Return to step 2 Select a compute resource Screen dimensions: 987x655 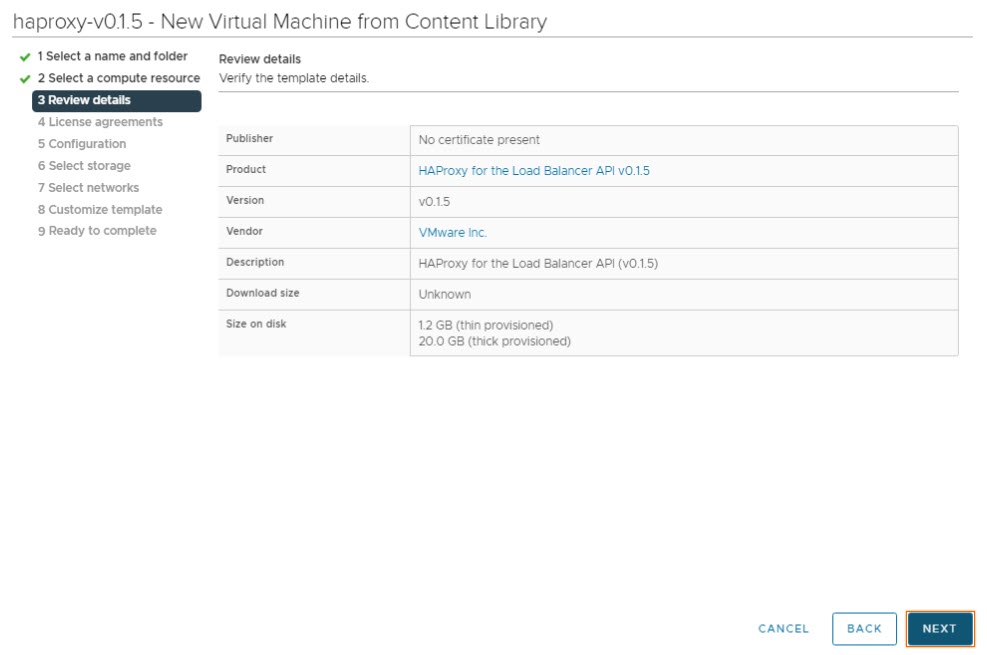click(x=118, y=78)
